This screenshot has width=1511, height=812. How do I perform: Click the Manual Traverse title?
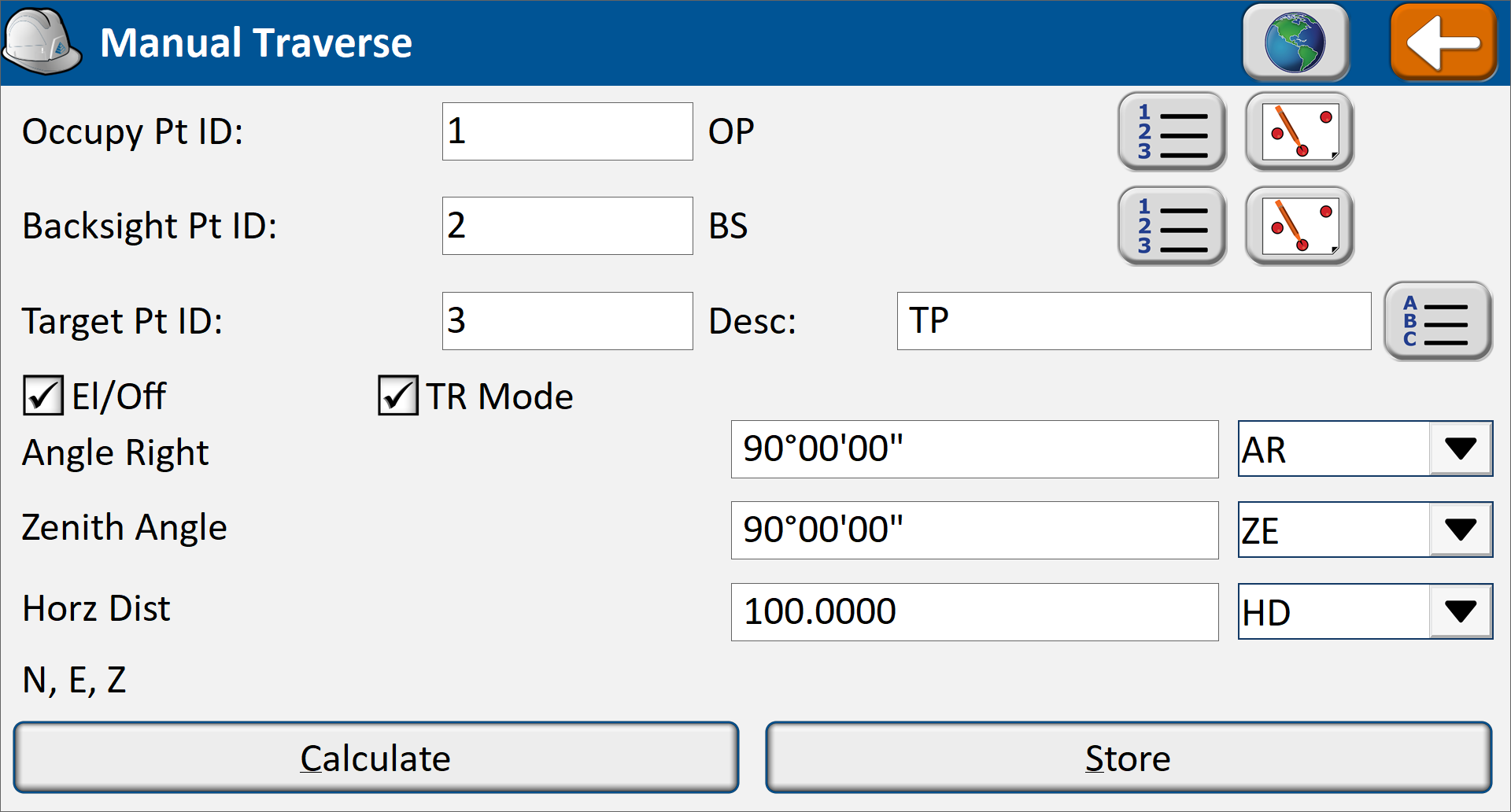[256, 42]
